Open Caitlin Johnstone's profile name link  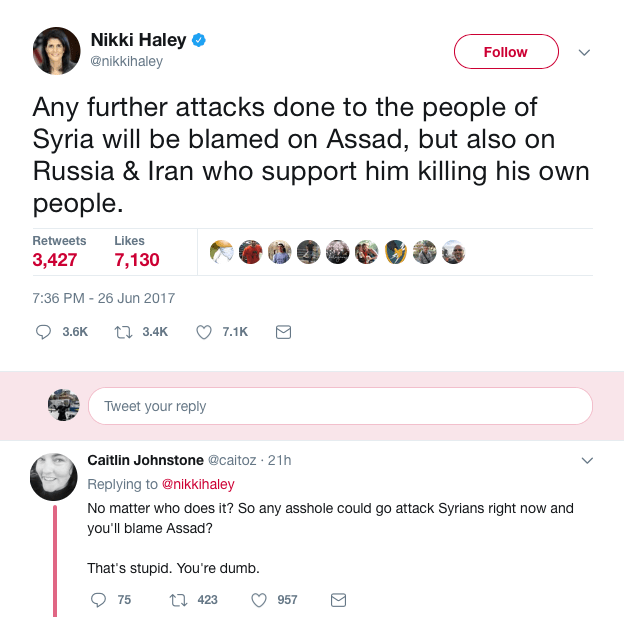tap(145, 460)
